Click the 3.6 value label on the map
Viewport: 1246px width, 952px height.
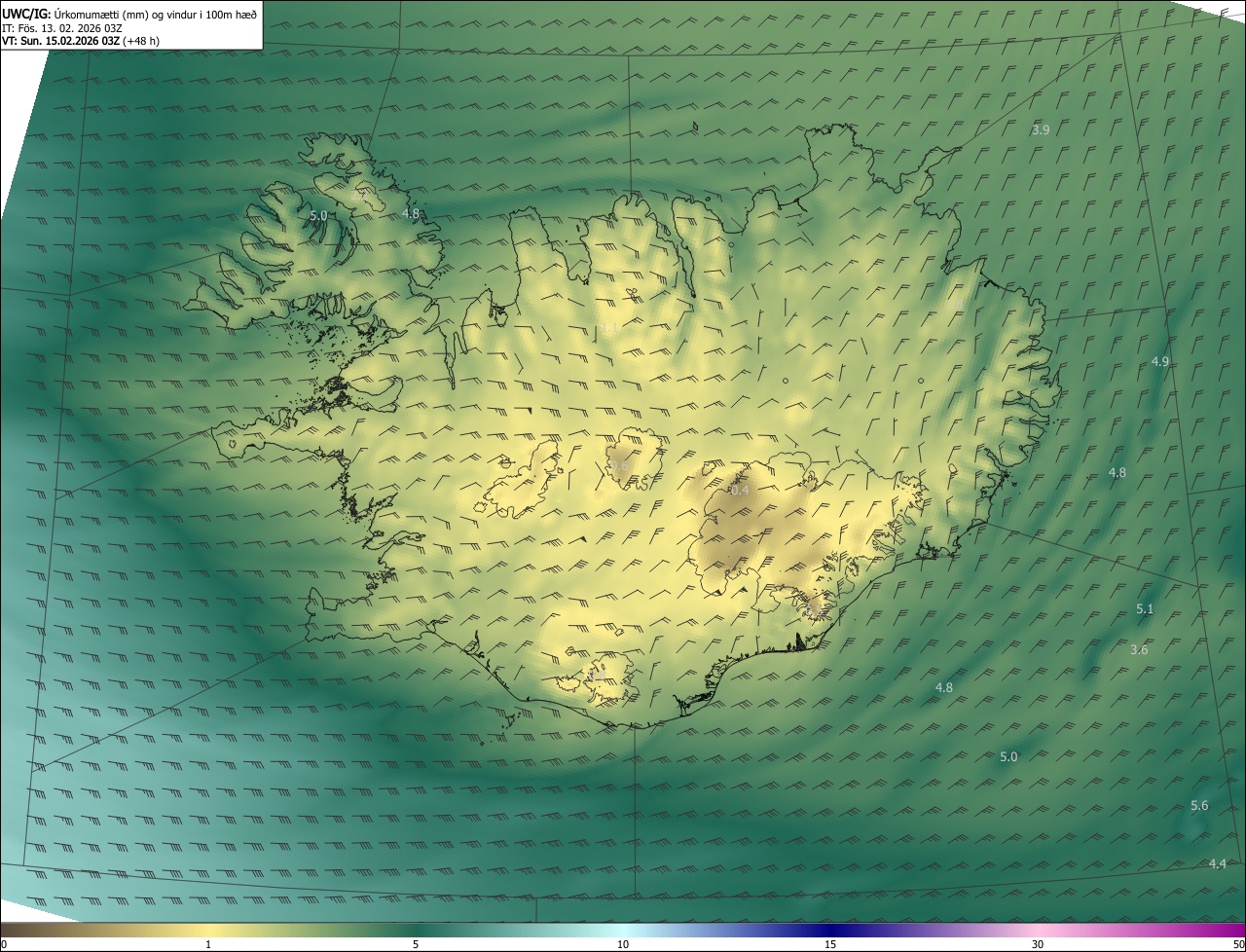pyautogui.click(x=1139, y=649)
